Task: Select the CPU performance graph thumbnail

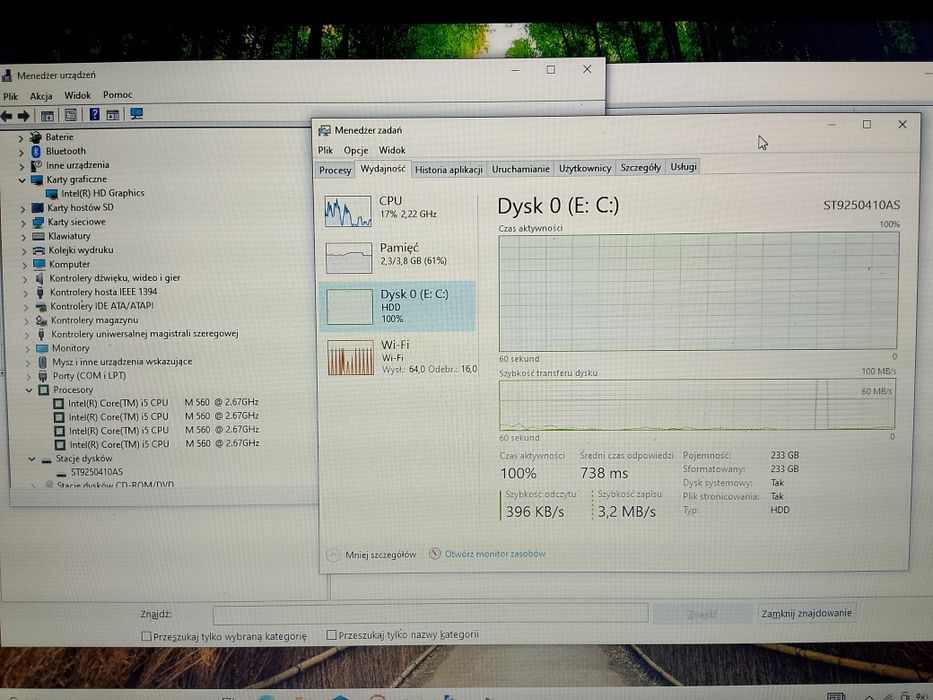Action: 348,211
